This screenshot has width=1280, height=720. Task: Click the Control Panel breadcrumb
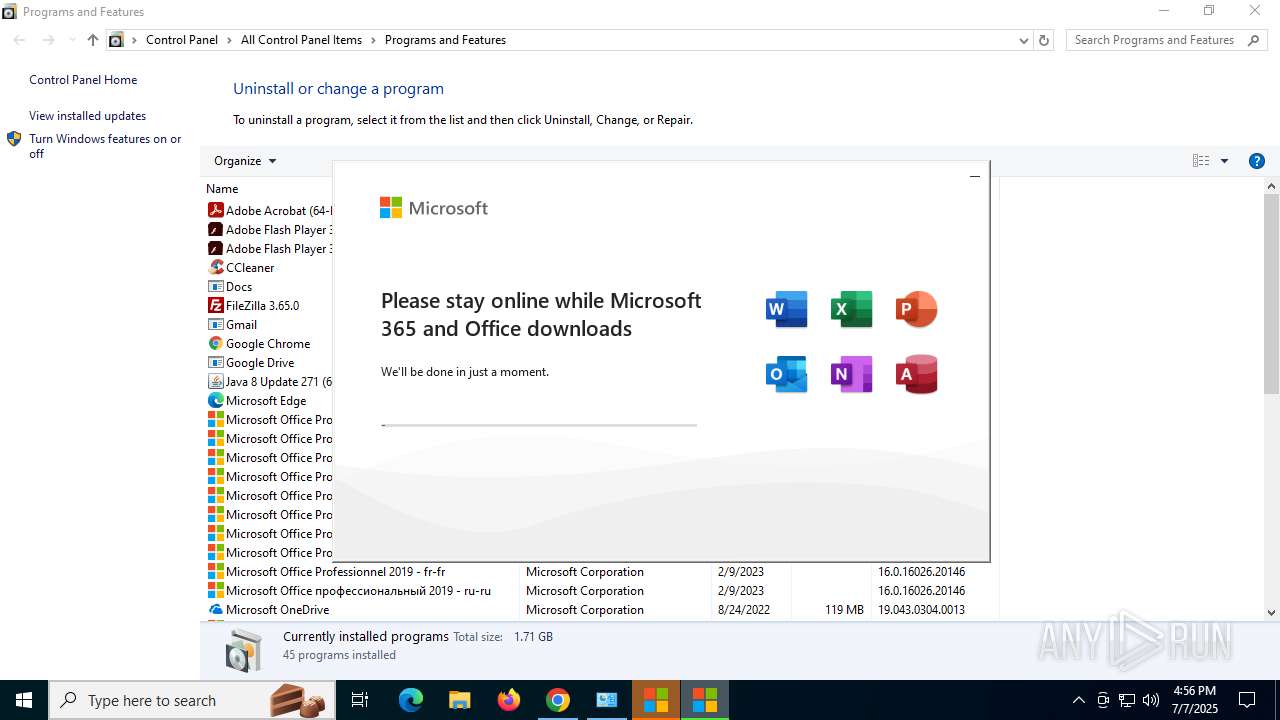[182, 40]
